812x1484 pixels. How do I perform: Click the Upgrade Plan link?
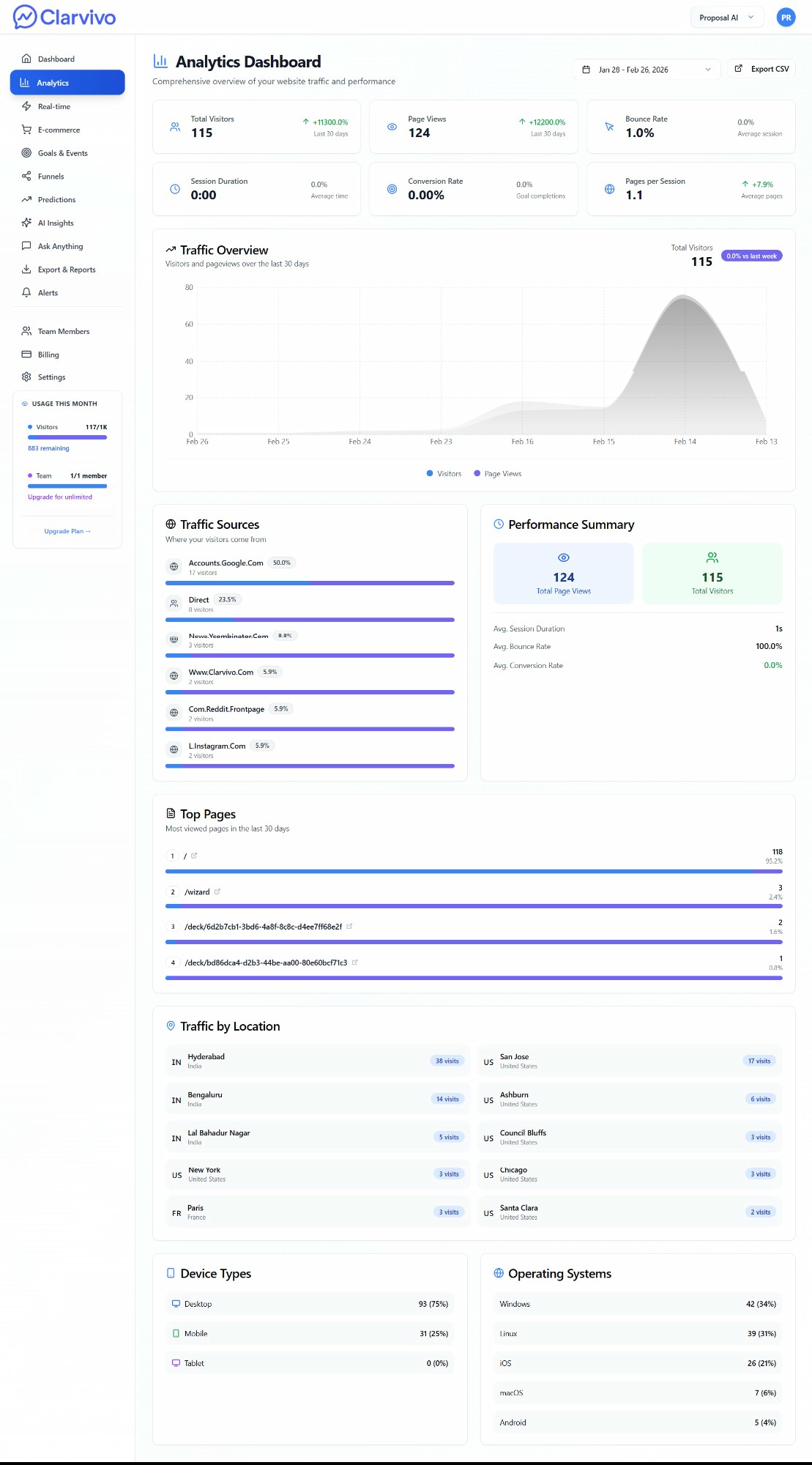[x=66, y=531]
